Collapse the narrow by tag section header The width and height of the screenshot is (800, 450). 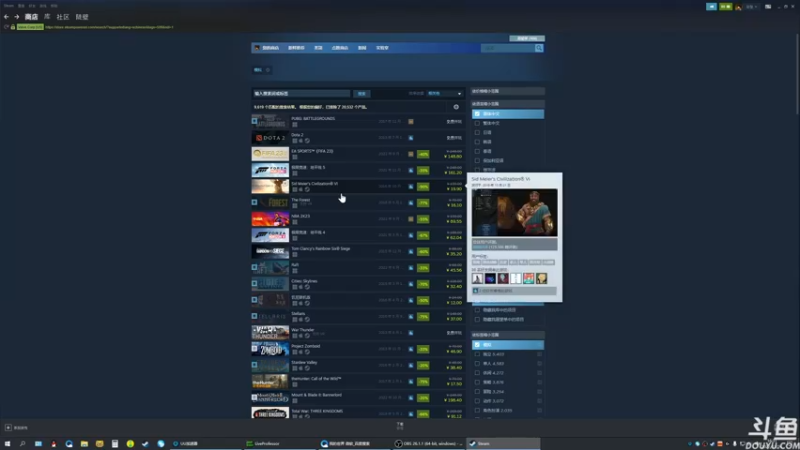coord(508,335)
